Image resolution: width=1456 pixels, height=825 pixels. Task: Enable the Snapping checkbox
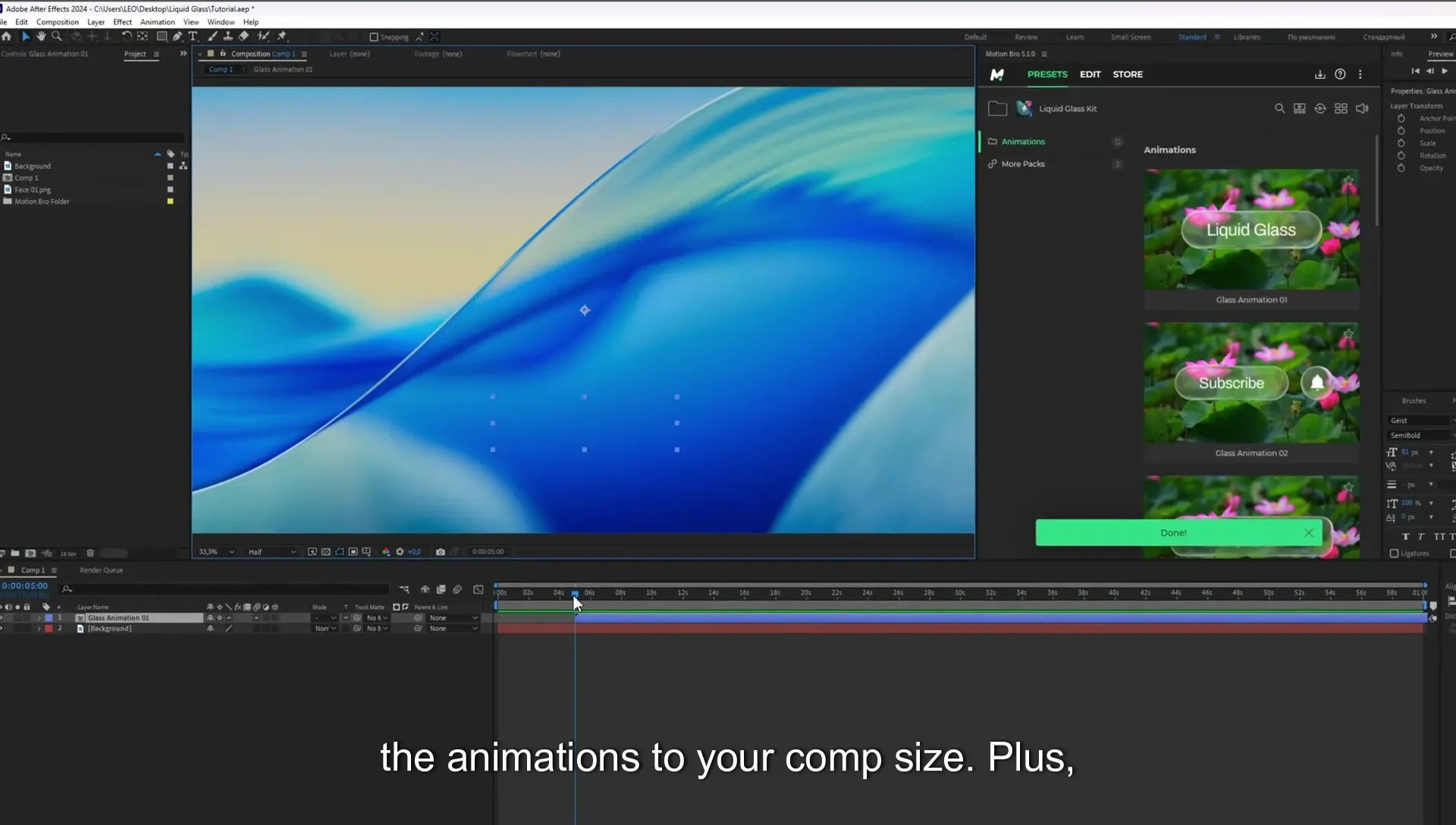373,37
